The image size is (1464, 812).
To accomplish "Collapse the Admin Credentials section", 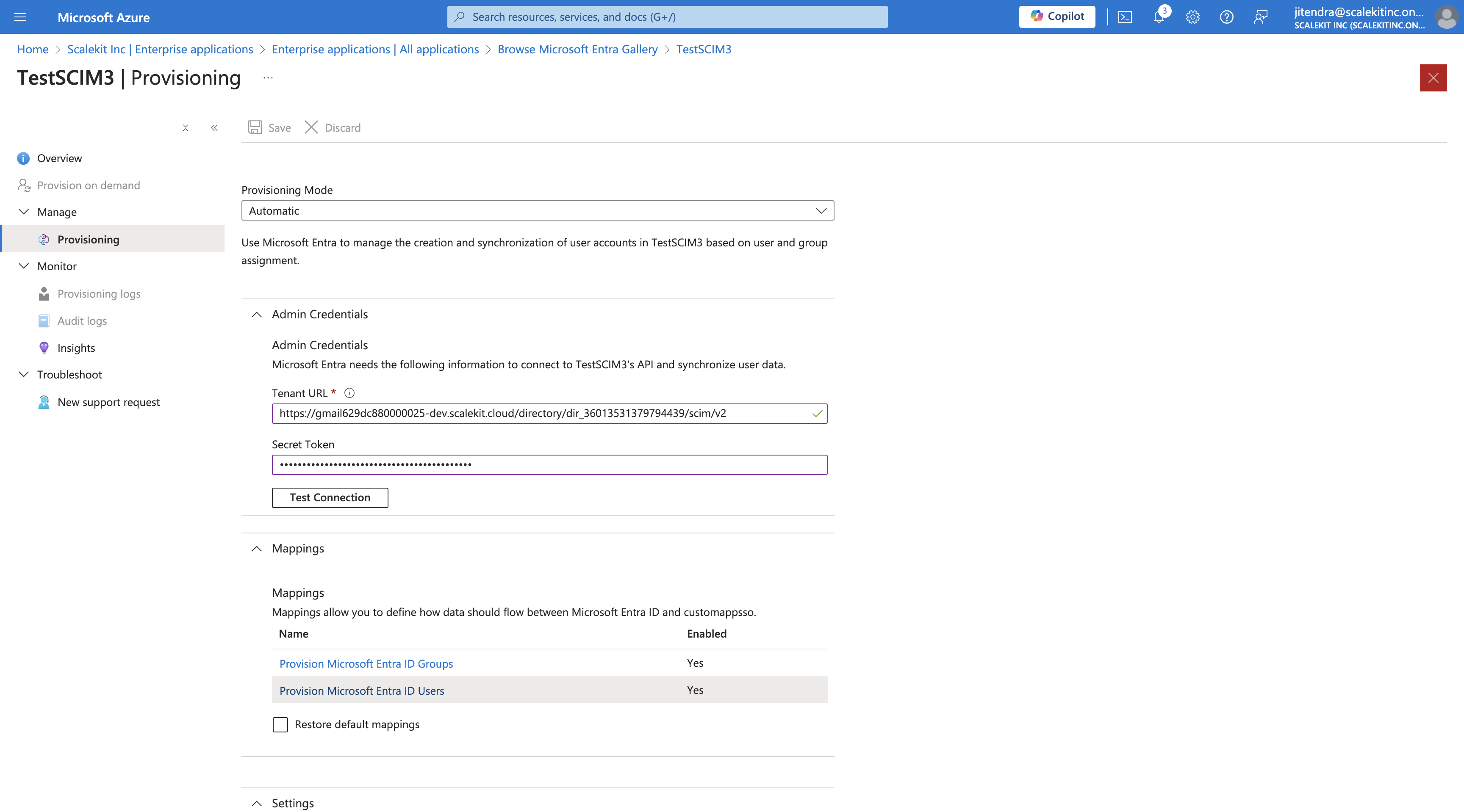I will 257,315.
